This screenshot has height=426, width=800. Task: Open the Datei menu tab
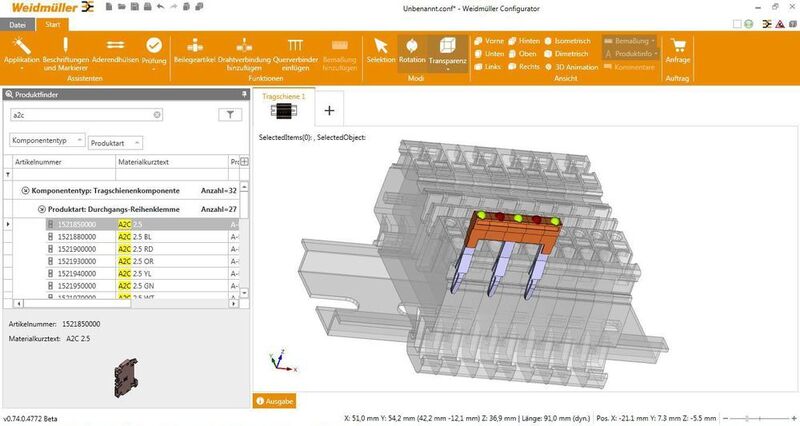tap(18, 23)
